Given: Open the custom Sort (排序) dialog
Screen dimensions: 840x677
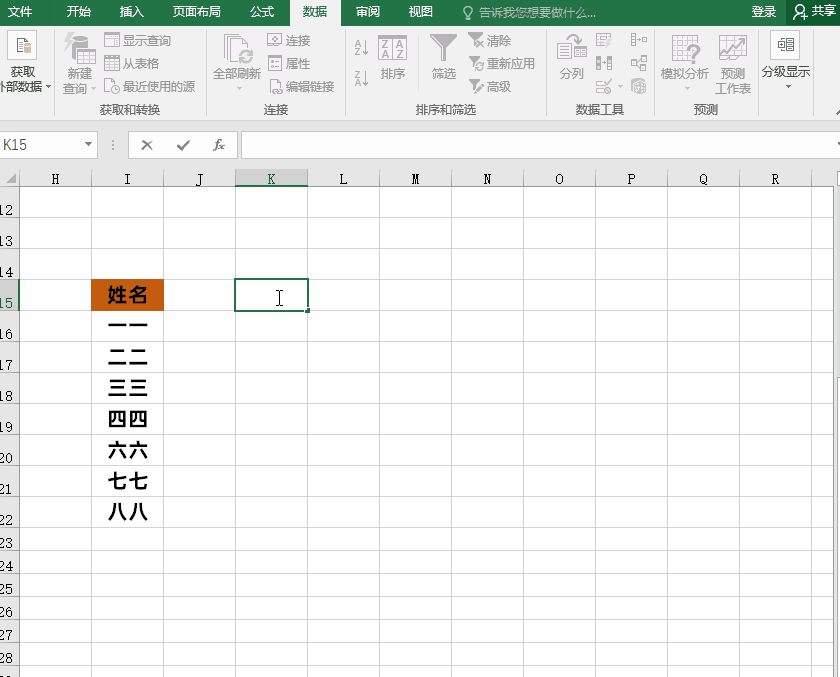Looking at the screenshot, I should coord(392,58).
